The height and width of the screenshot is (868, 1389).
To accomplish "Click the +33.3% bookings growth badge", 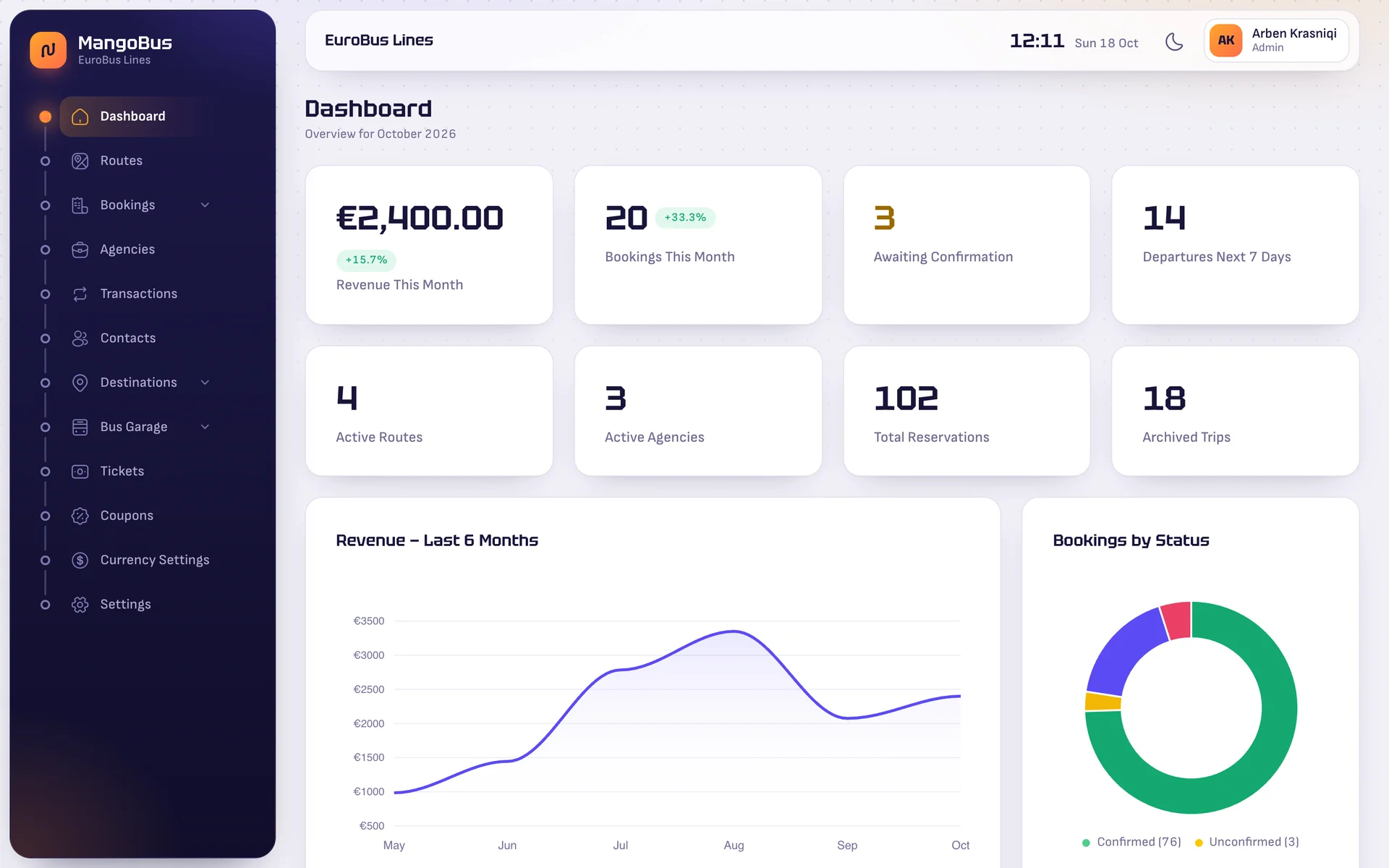I will click(685, 218).
